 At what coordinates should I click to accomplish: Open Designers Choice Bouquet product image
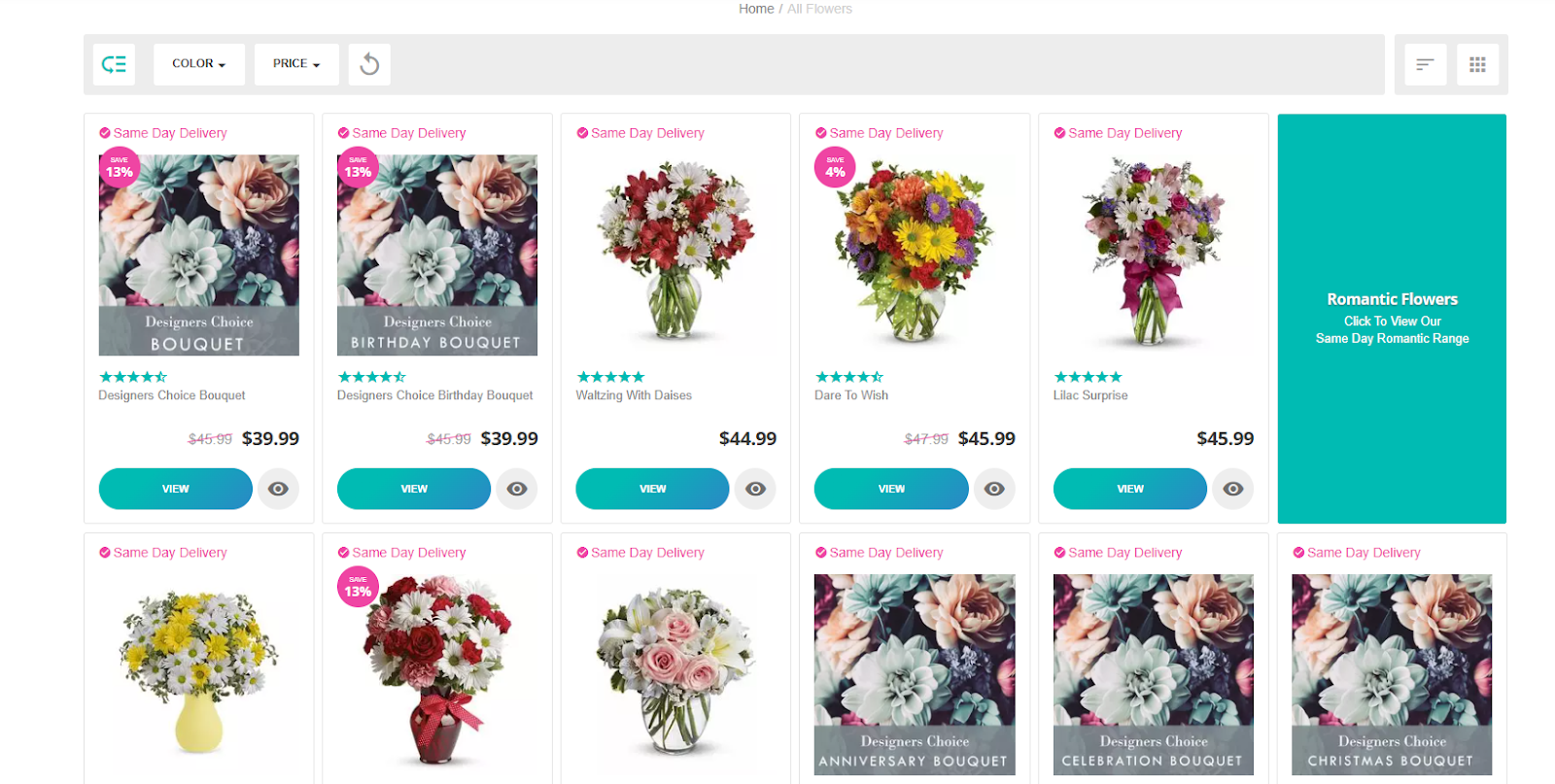(199, 255)
